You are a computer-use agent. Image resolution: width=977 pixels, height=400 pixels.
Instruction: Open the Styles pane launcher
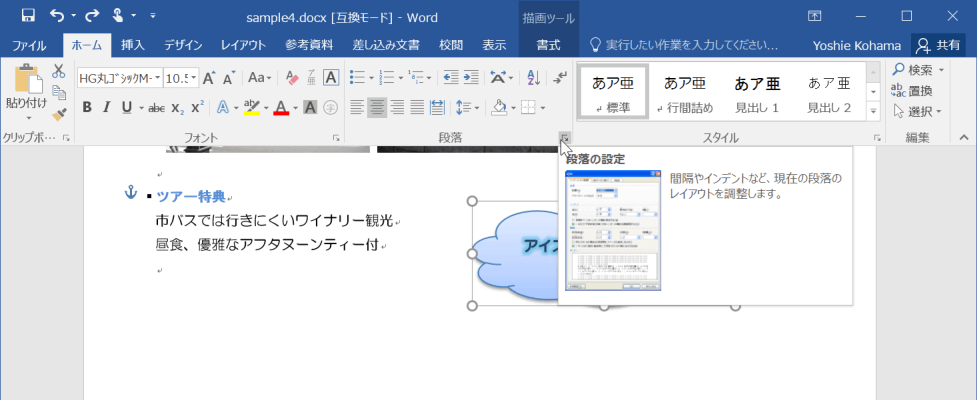(x=877, y=138)
